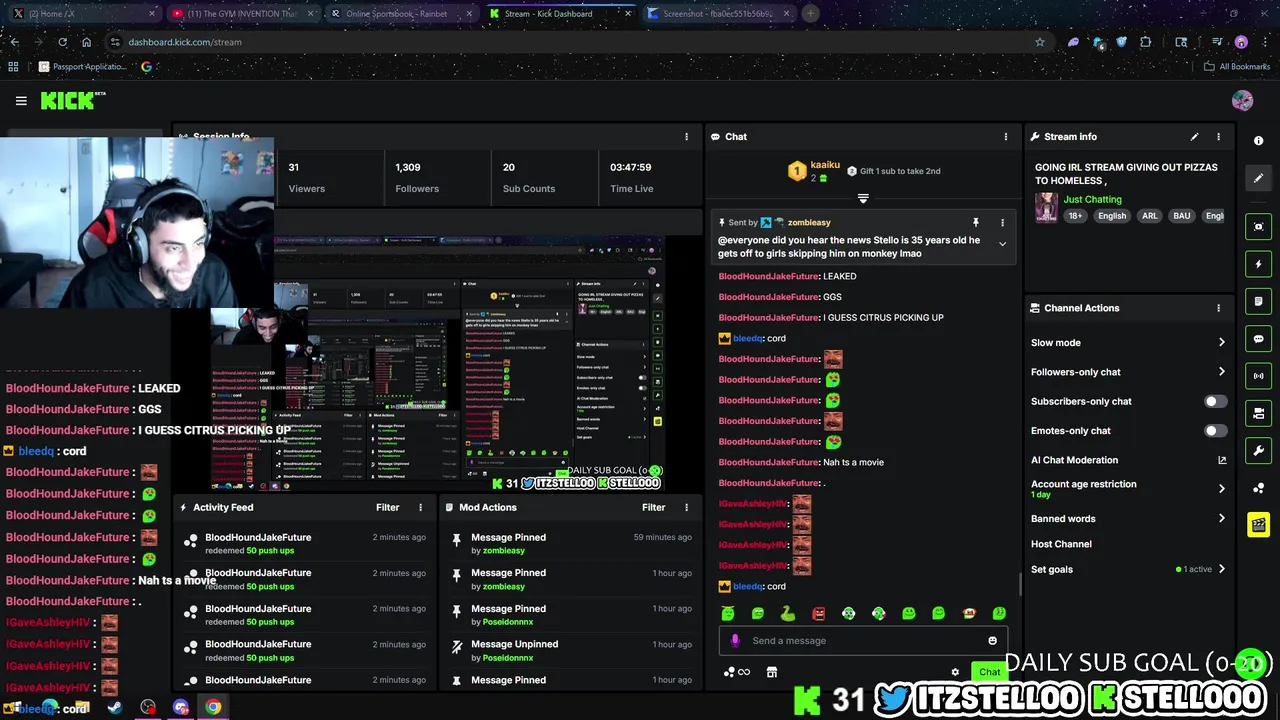Open All Bookmarks folder

pyautogui.click(x=1236, y=67)
